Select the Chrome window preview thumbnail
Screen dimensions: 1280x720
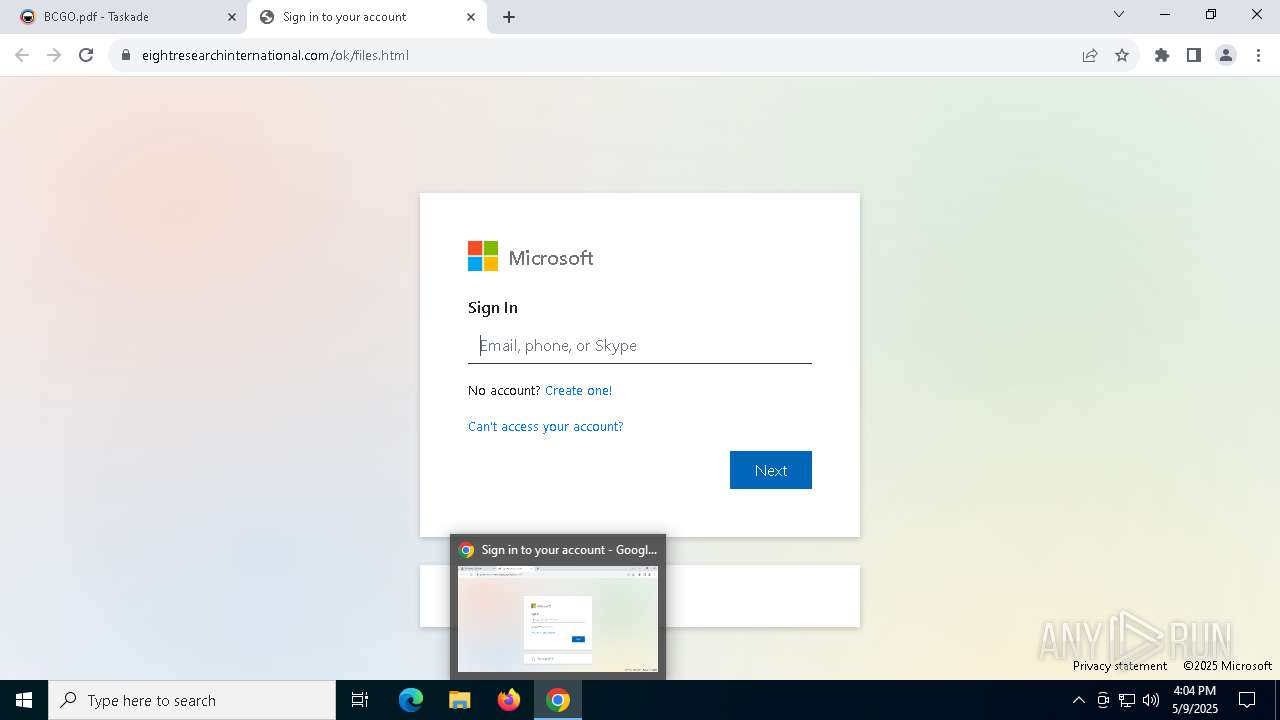(x=558, y=619)
